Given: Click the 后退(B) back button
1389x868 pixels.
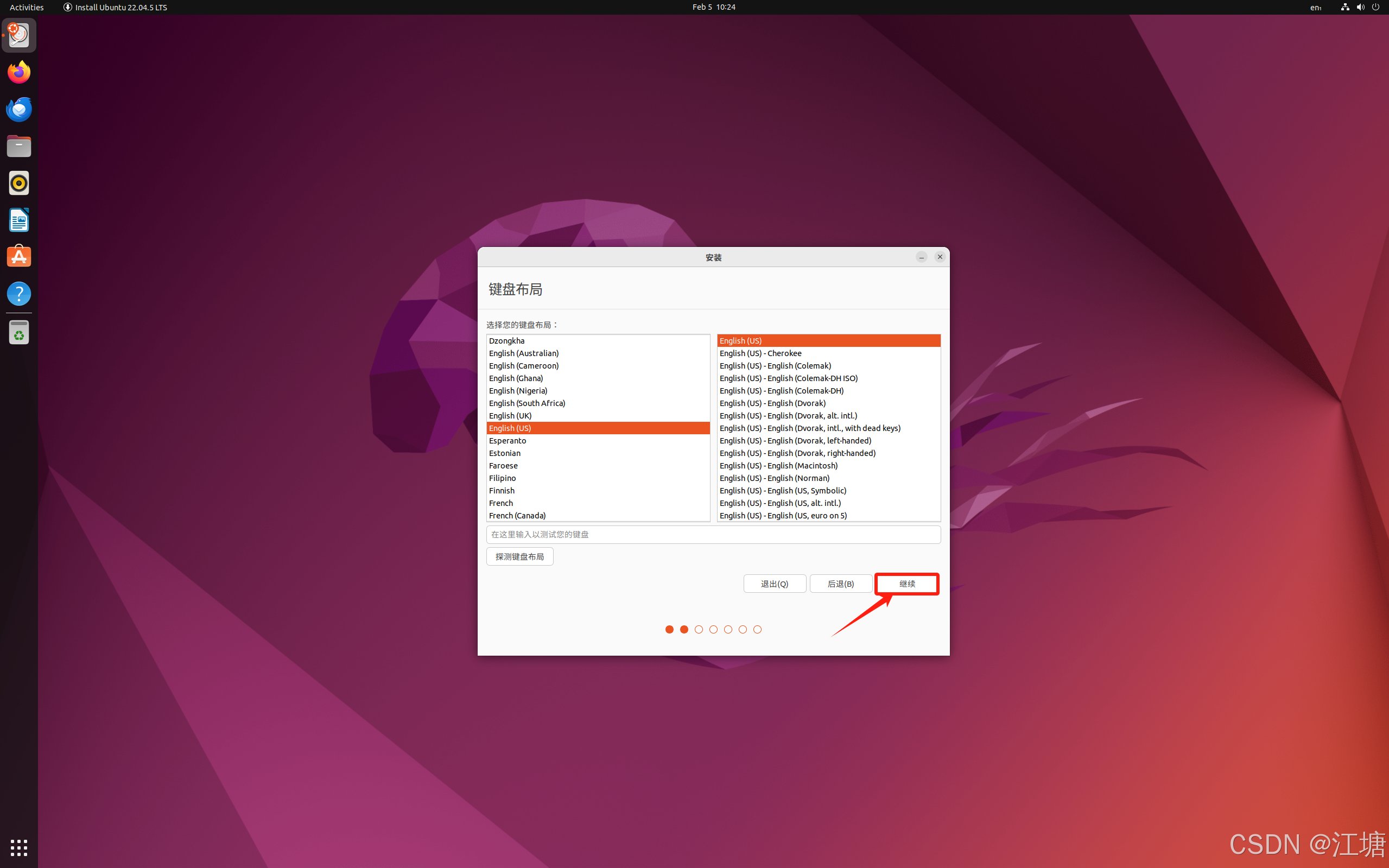Looking at the screenshot, I should click(840, 584).
